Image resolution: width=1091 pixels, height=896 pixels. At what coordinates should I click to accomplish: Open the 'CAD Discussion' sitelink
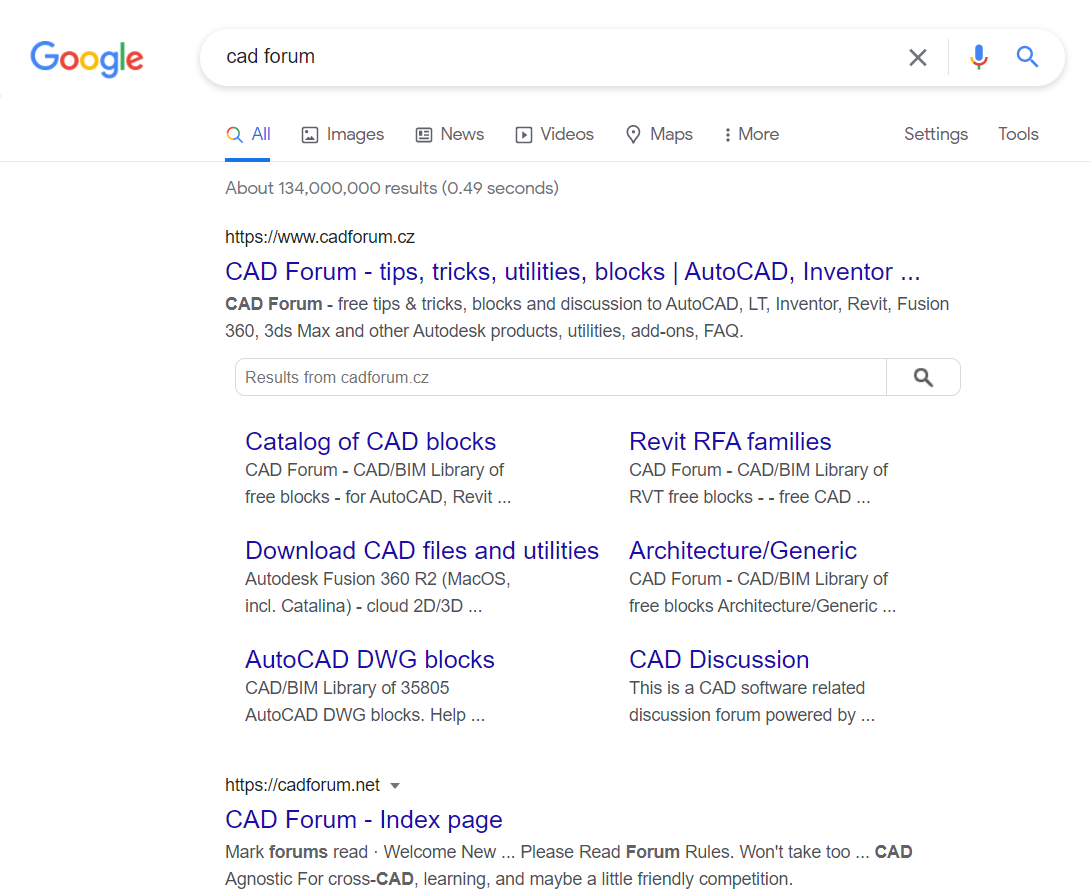click(719, 659)
